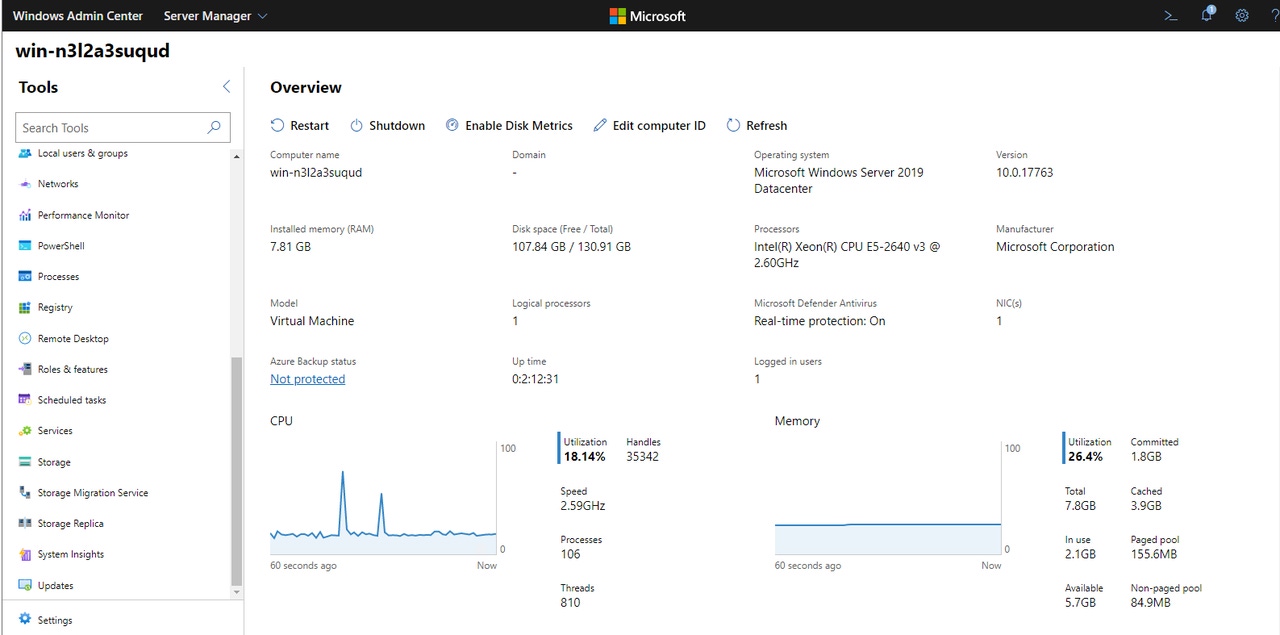Viewport: 1280px width, 635px height.
Task: Expand the Server Manager dropdown
Action: (x=214, y=15)
